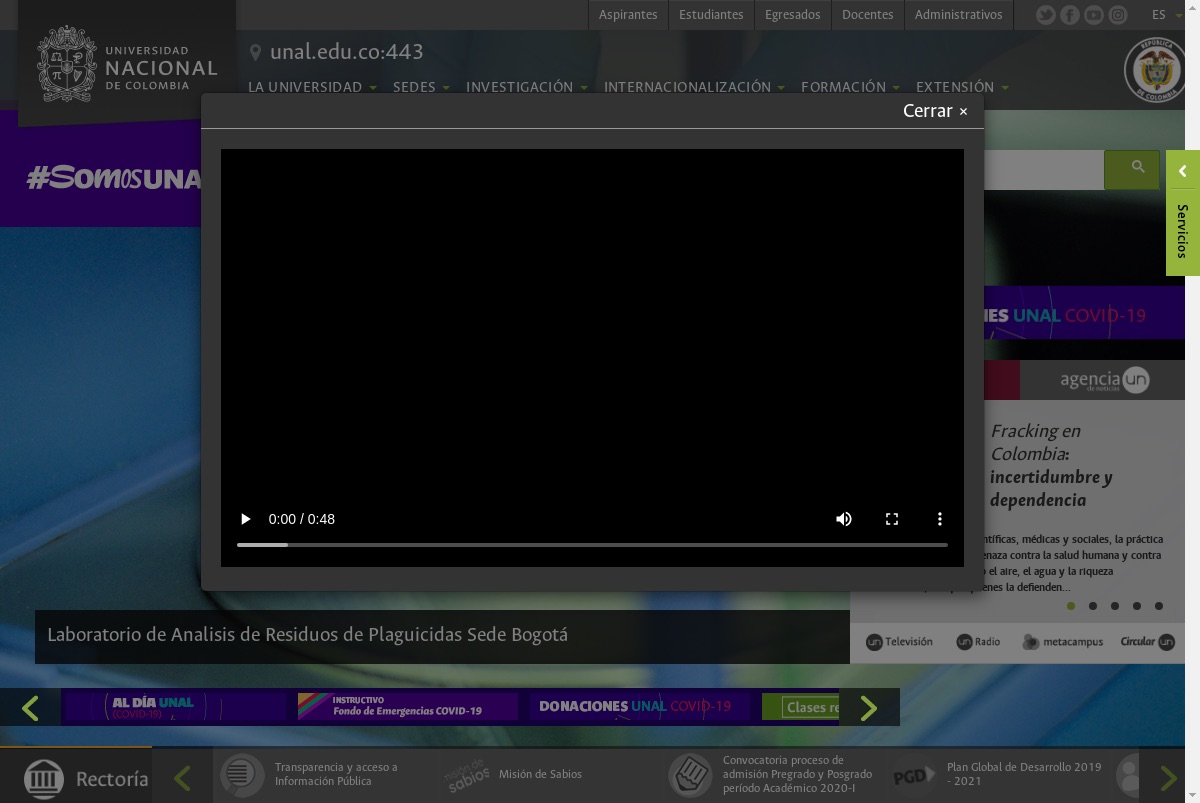Play the video in the popup
Image resolution: width=1200 pixels, height=803 pixels.
pos(245,519)
